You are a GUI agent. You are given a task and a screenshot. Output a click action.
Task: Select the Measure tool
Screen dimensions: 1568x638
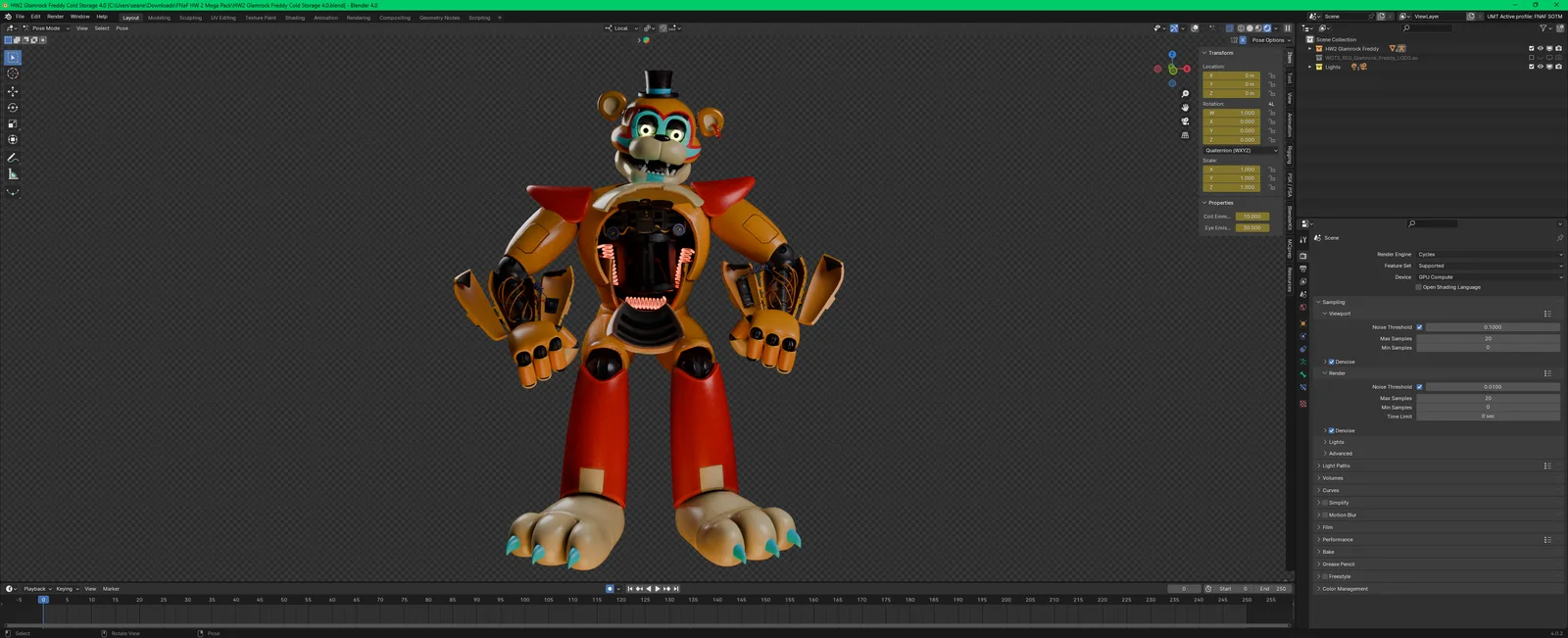(x=13, y=174)
